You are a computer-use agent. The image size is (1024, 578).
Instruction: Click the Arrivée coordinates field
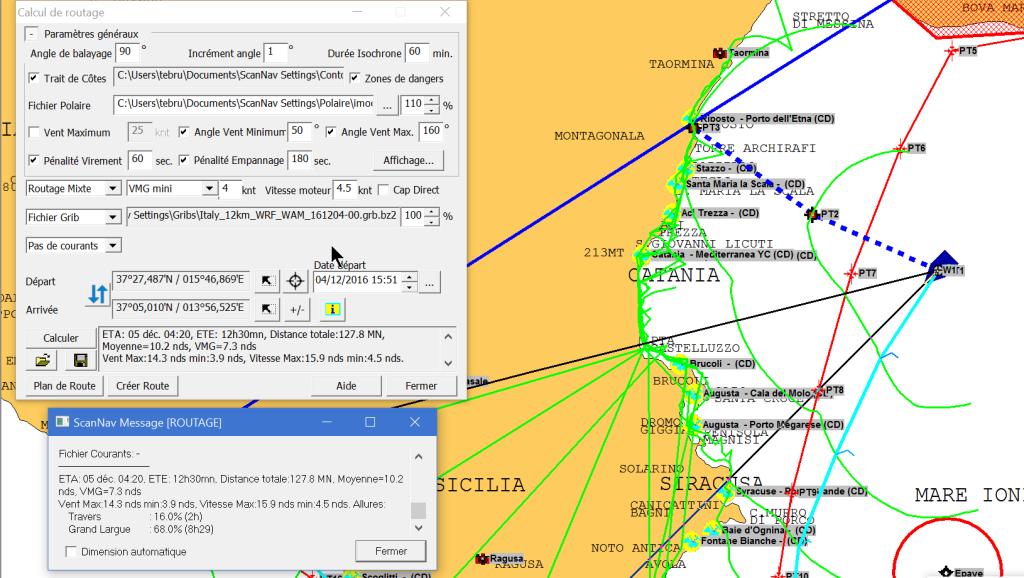click(180, 308)
